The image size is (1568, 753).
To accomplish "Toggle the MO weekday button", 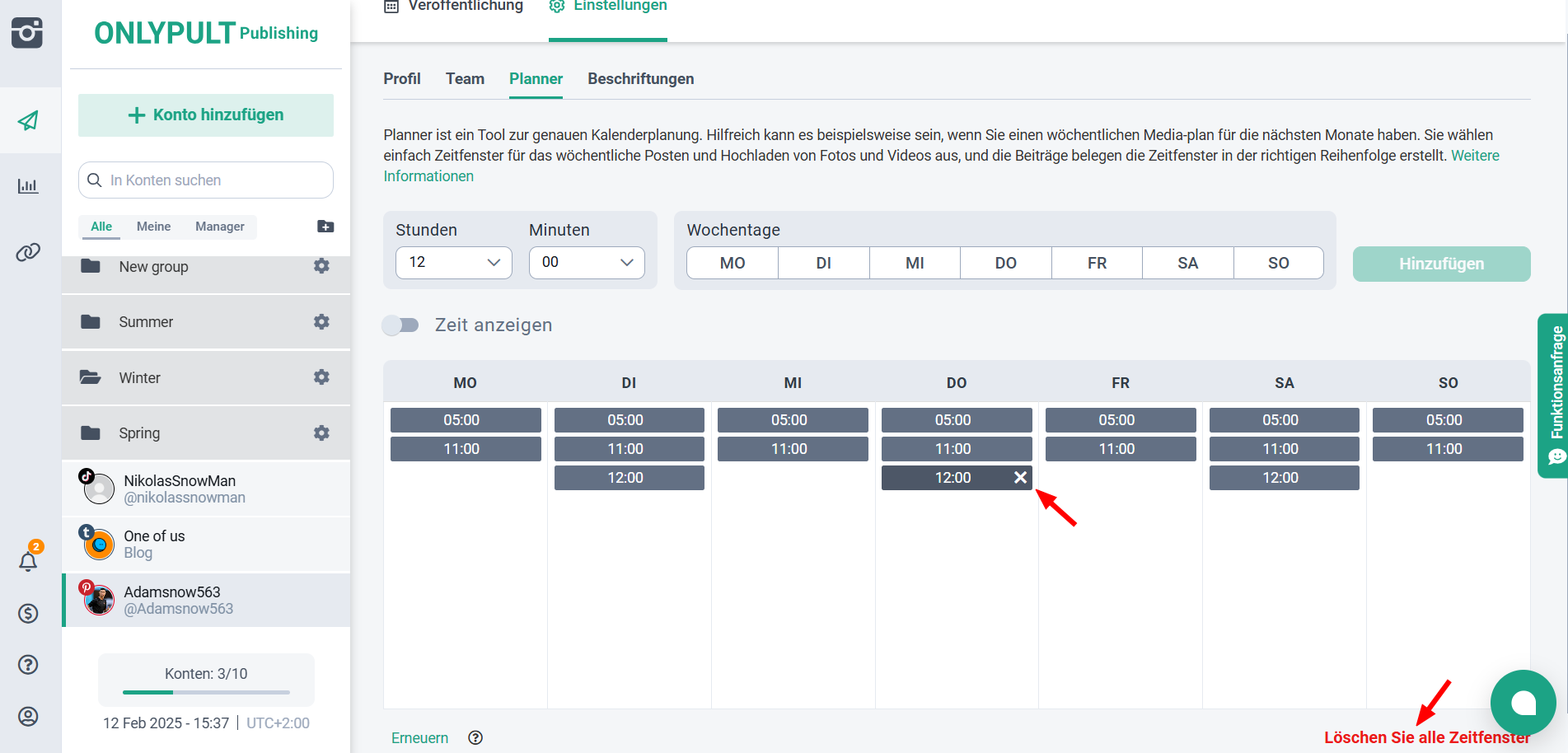I will coord(732,264).
